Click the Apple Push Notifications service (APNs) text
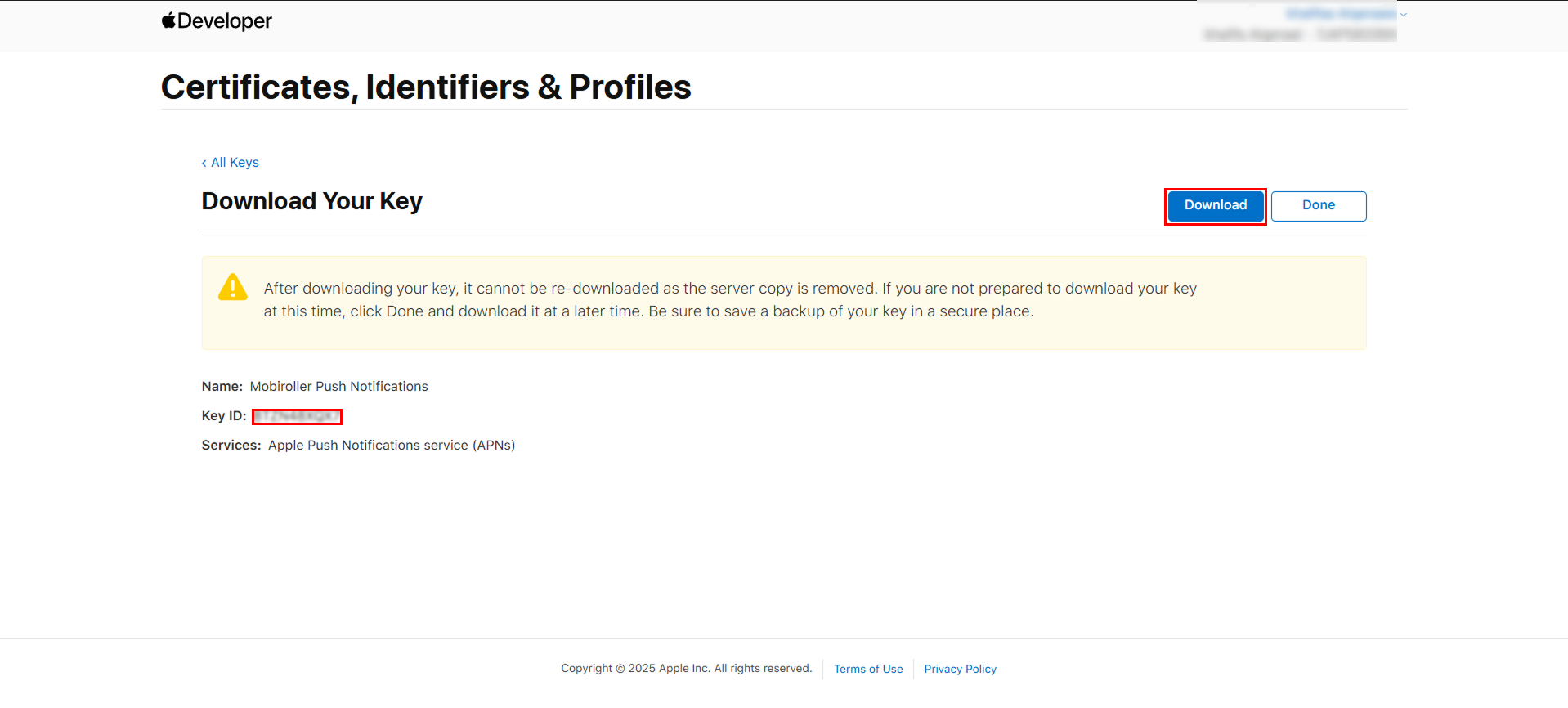The image size is (1568, 708). (392, 446)
